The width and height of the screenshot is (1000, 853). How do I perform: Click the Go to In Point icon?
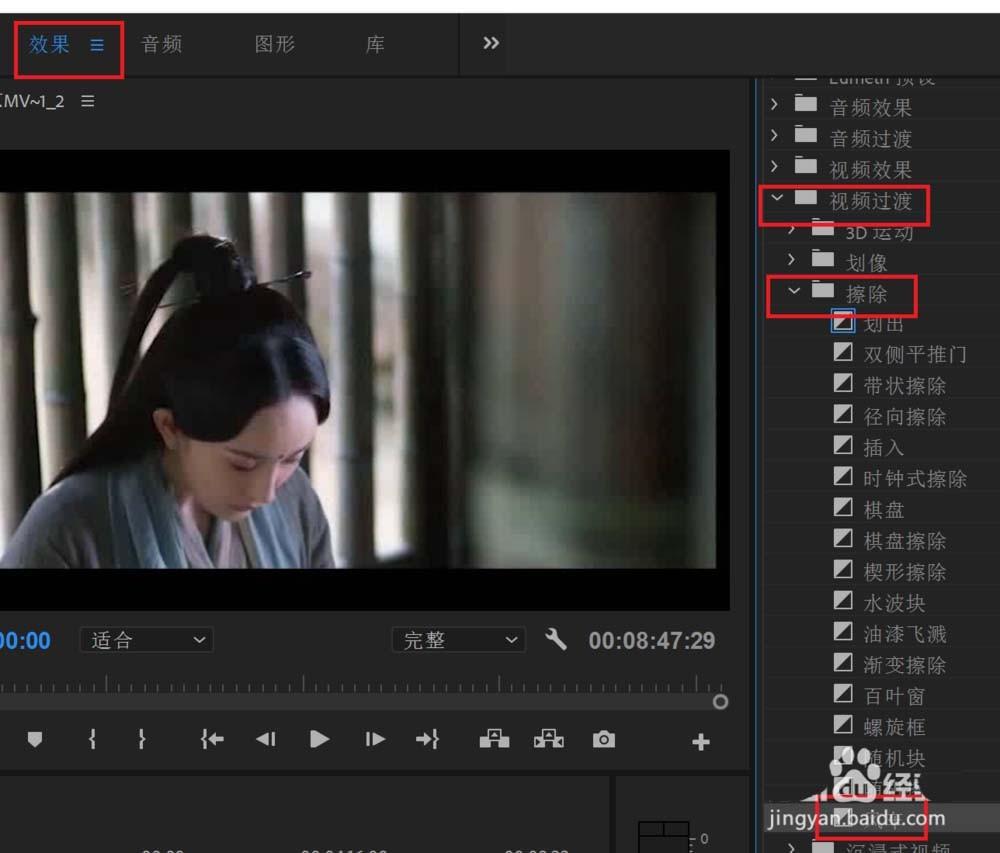point(211,740)
